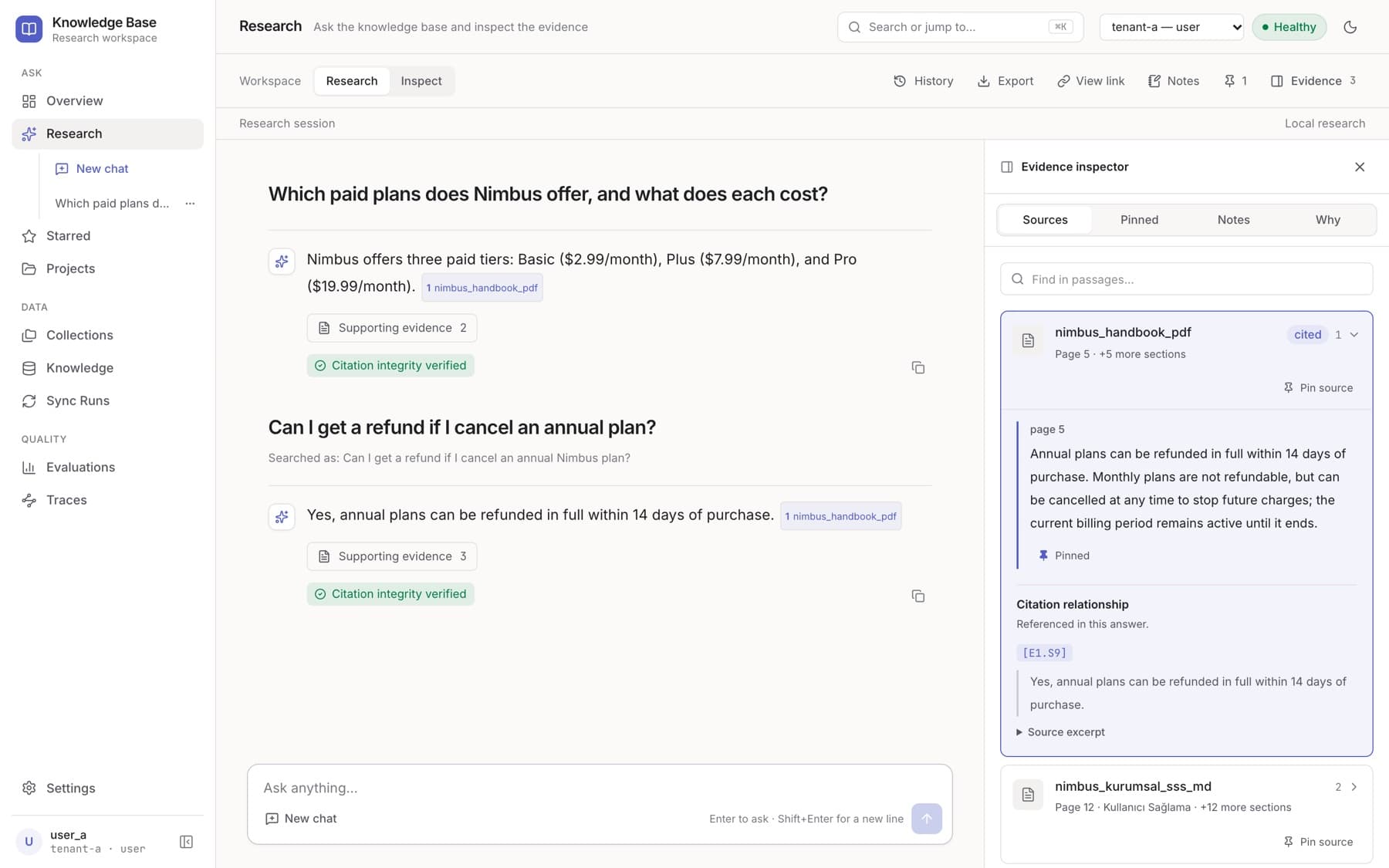Click Citation integrity verified on the pricing answer
The width and height of the screenshot is (1389, 868).
click(390, 366)
